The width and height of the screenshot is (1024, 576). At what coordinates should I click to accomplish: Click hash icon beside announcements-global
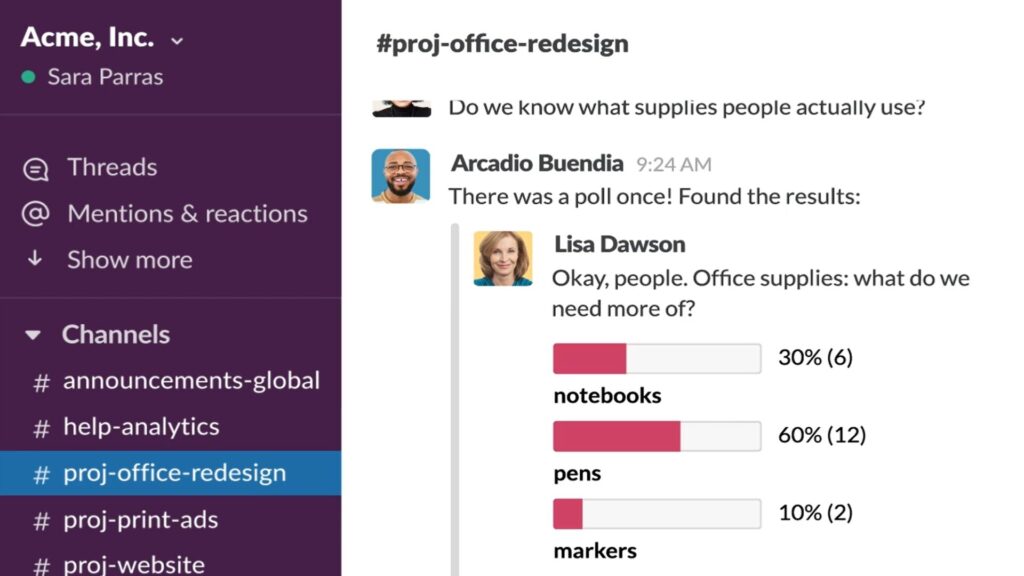42,382
